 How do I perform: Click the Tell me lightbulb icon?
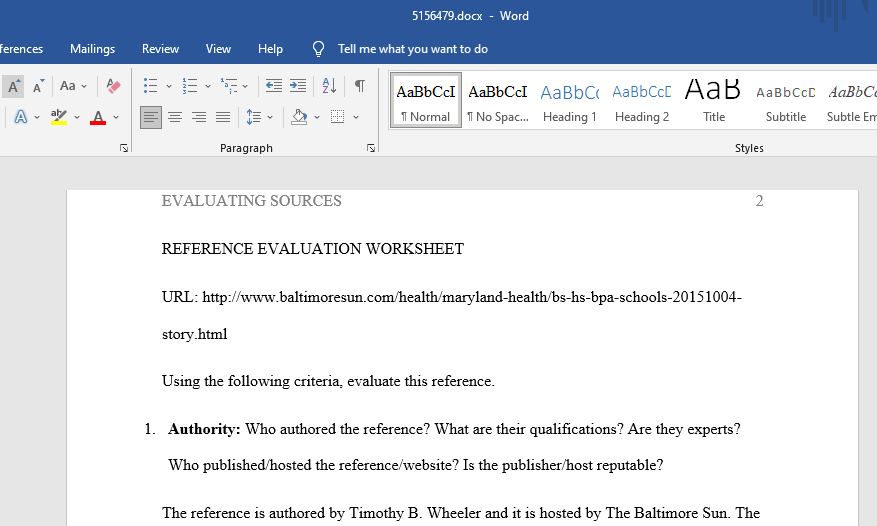coord(318,49)
